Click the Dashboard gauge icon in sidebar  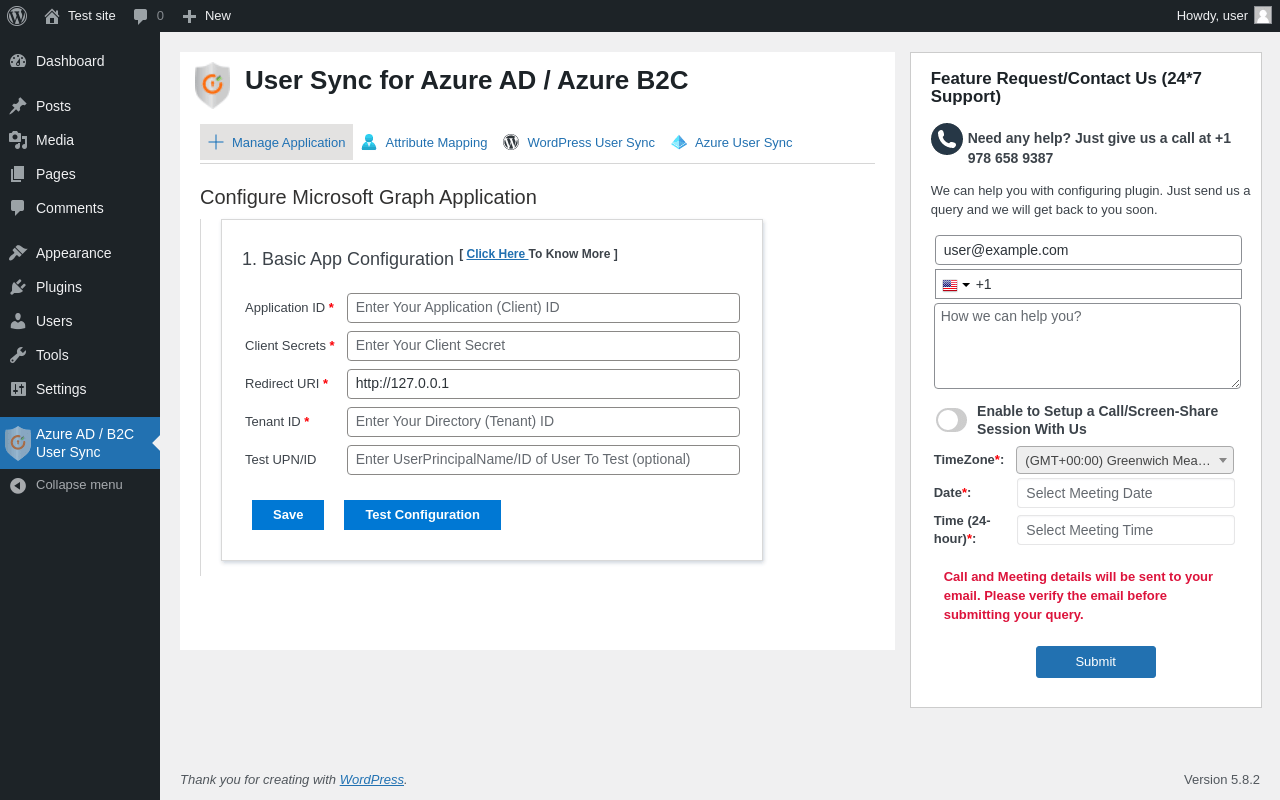pos(18,61)
